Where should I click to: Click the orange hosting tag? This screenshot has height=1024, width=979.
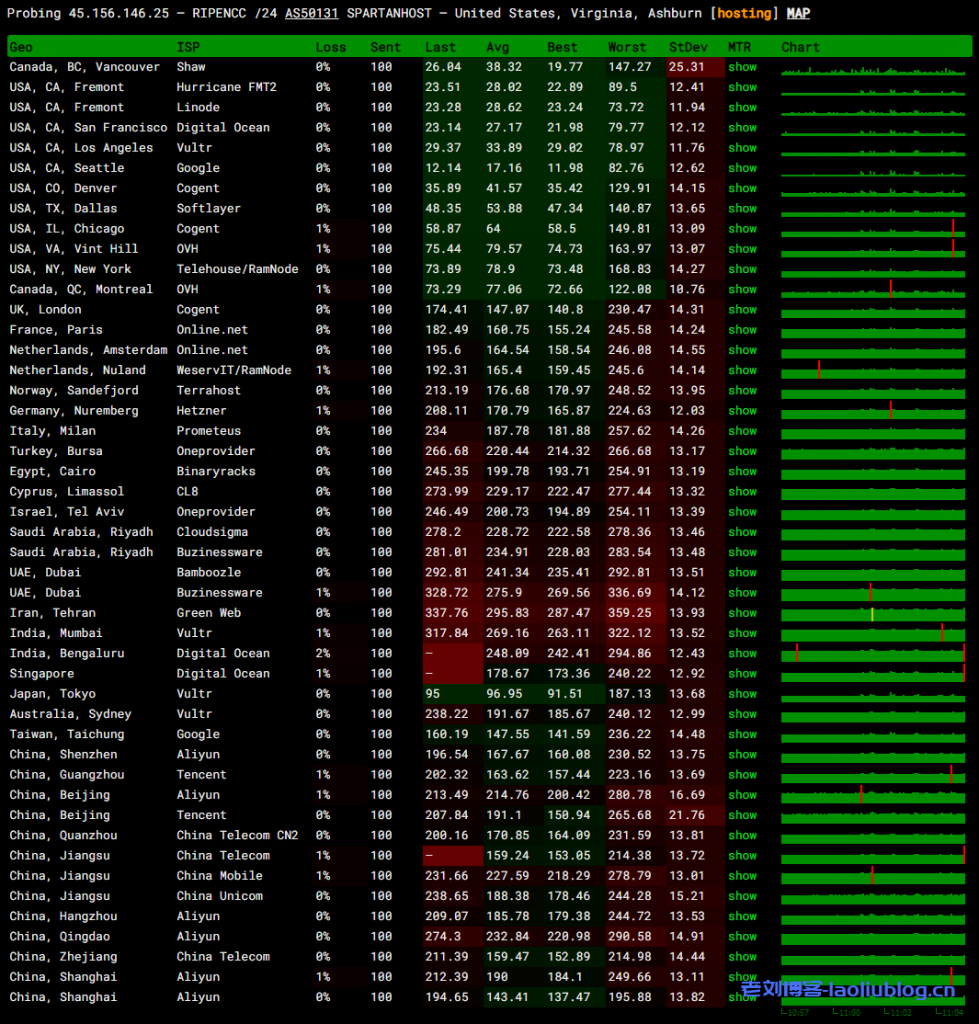pos(744,14)
